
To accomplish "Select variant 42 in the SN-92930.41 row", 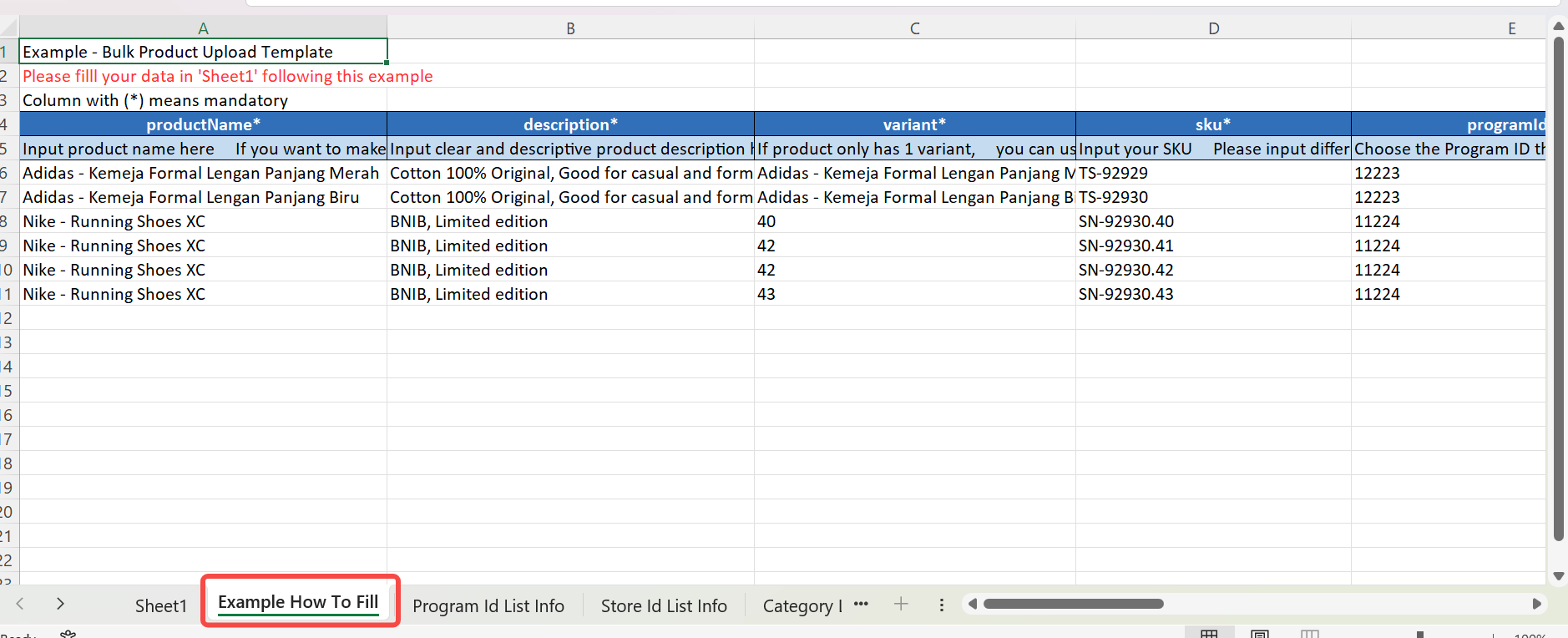I will click(x=915, y=246).
